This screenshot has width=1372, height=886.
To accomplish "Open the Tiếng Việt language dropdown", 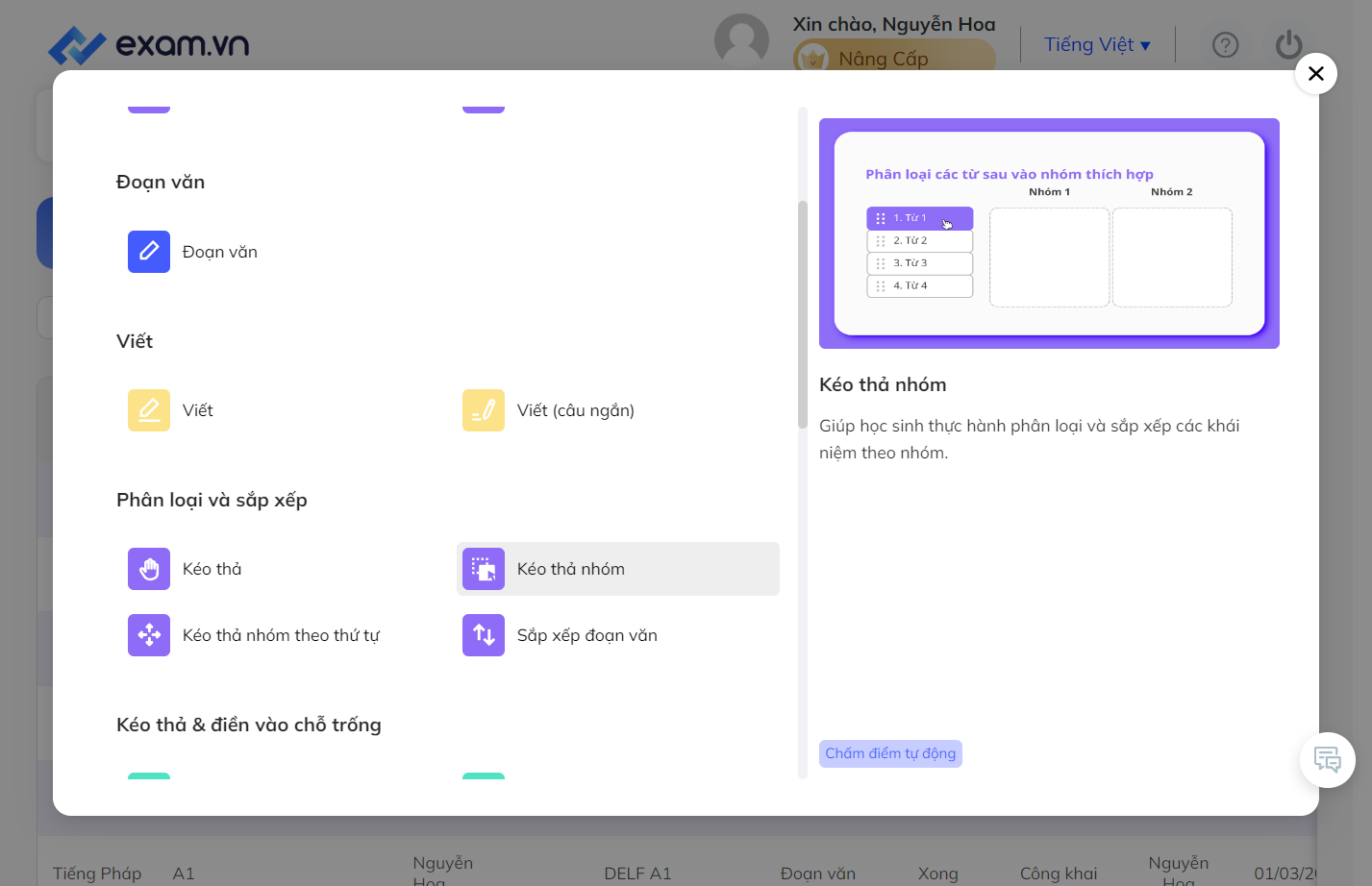I will [x=1097, y=45].
